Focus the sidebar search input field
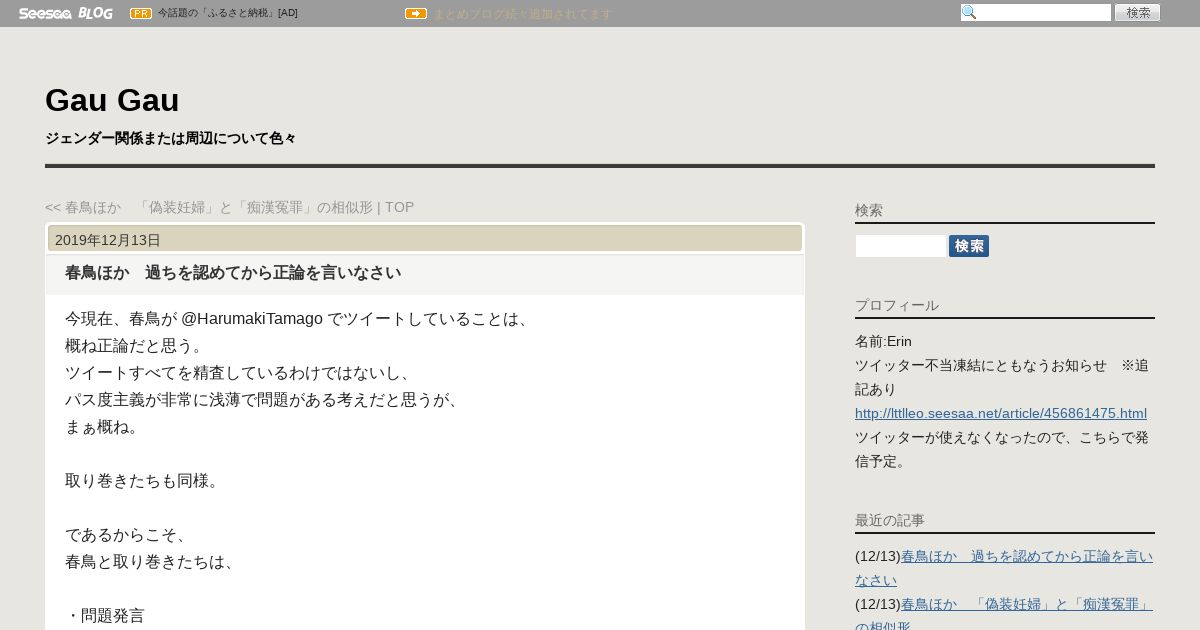This screenshot has width=1200, height=630. (x=900, y=246)
